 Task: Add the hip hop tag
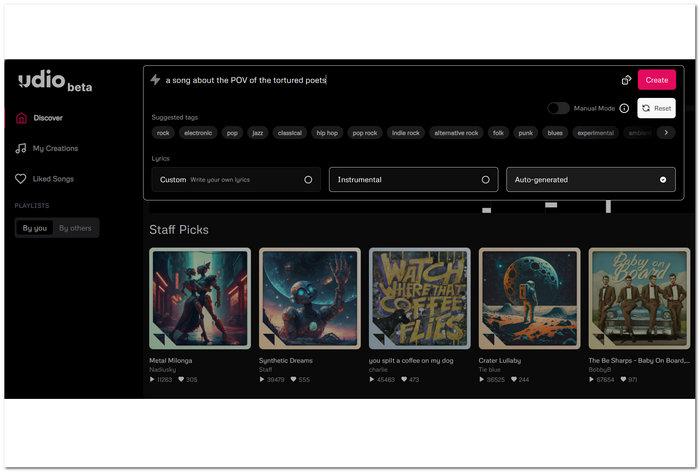[327, 133]
